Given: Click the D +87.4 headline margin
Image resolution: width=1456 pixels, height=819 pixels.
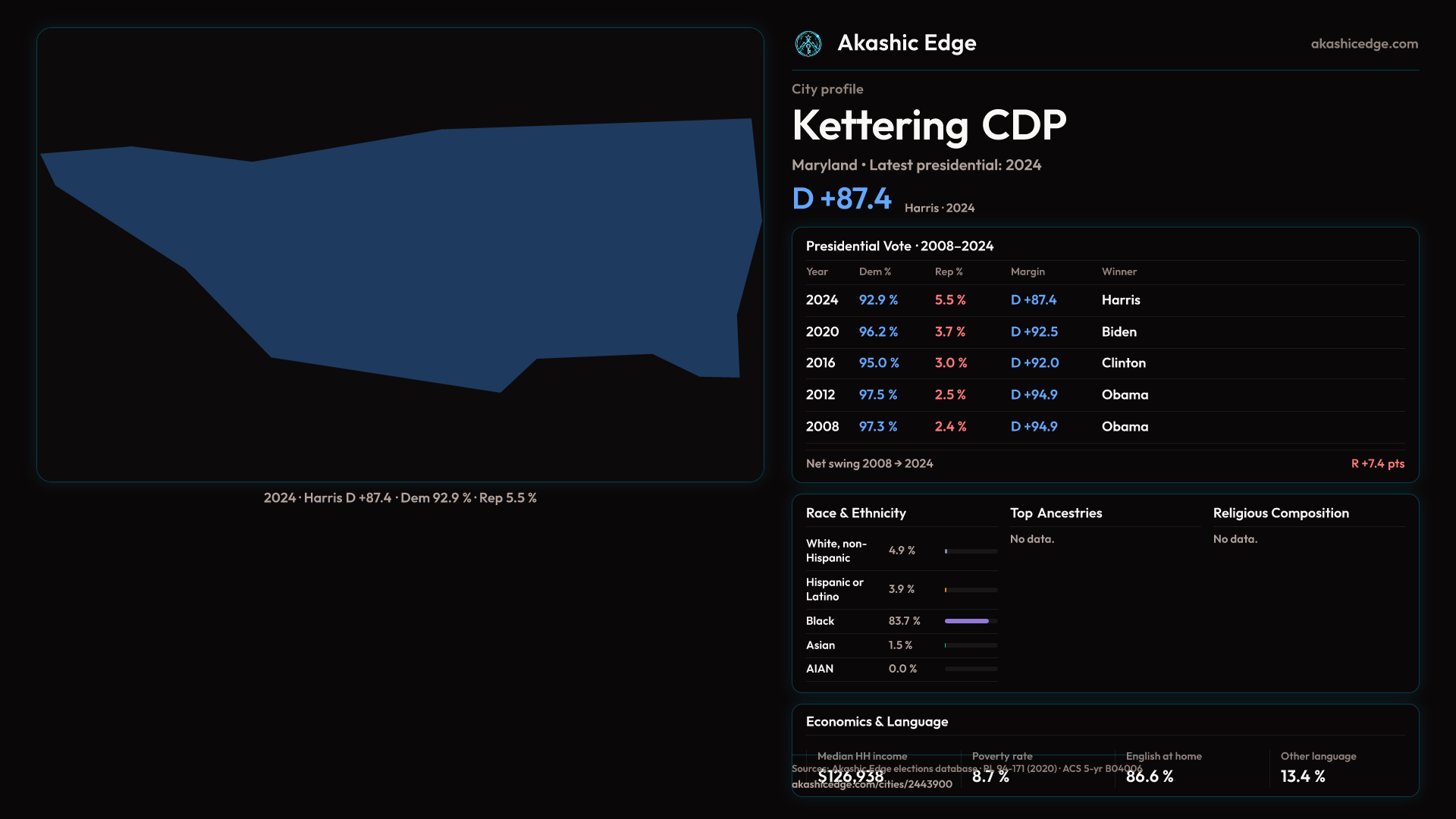Looking at the screenshot, I should (x=841, y=199).
